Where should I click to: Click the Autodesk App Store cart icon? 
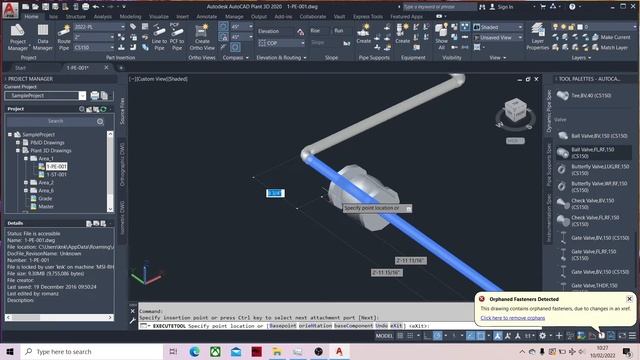[x=543, y=7]
